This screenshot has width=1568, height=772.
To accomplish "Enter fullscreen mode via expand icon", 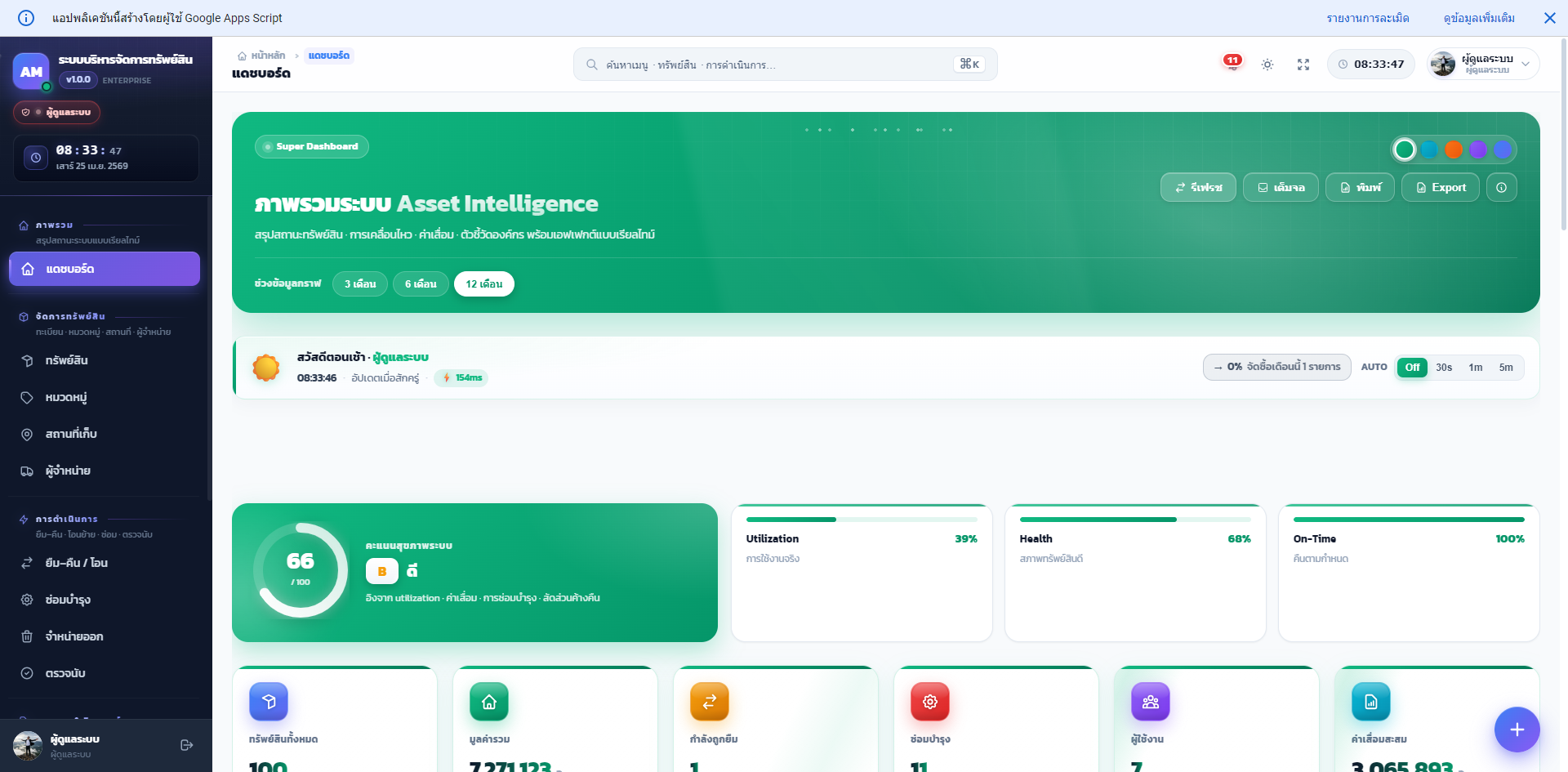I will click(x=1303, y=65).
